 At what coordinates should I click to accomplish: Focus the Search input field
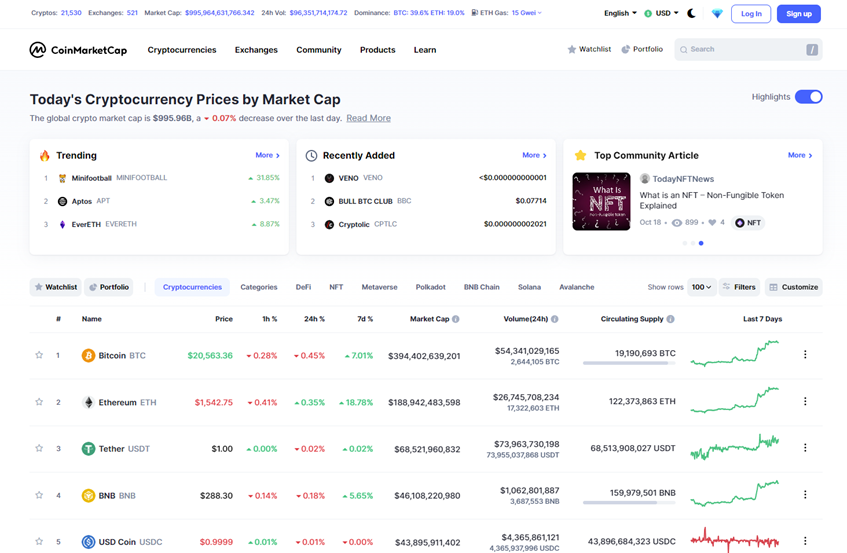(x=748, y=49)
